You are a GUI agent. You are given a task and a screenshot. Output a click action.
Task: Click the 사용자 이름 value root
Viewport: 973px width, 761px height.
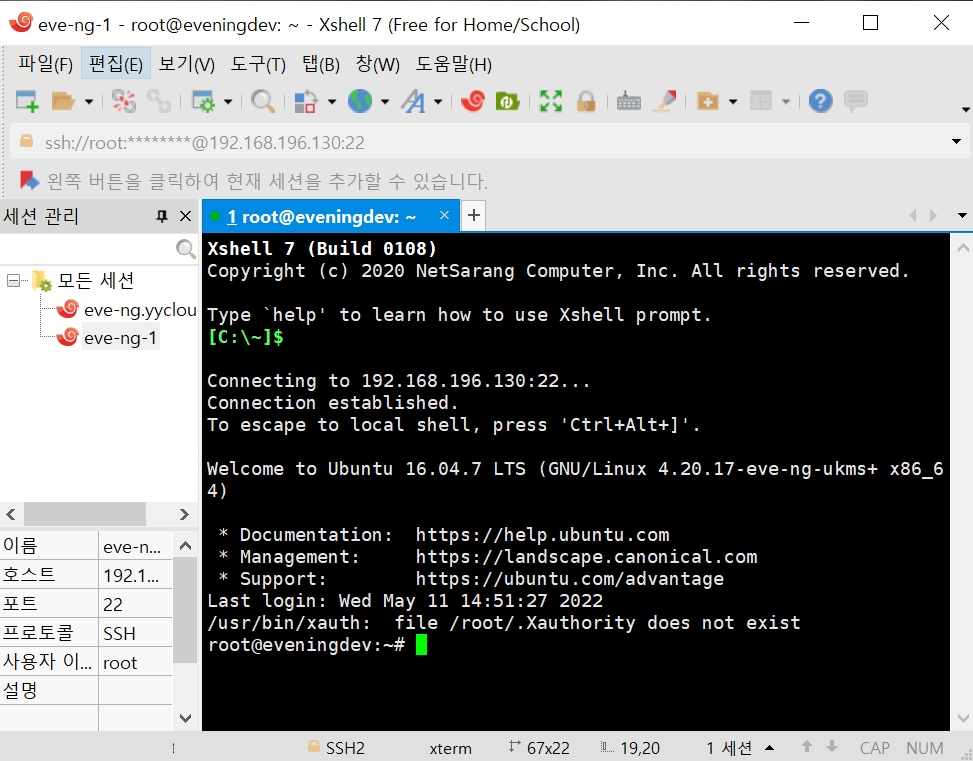tap(135, 662)
